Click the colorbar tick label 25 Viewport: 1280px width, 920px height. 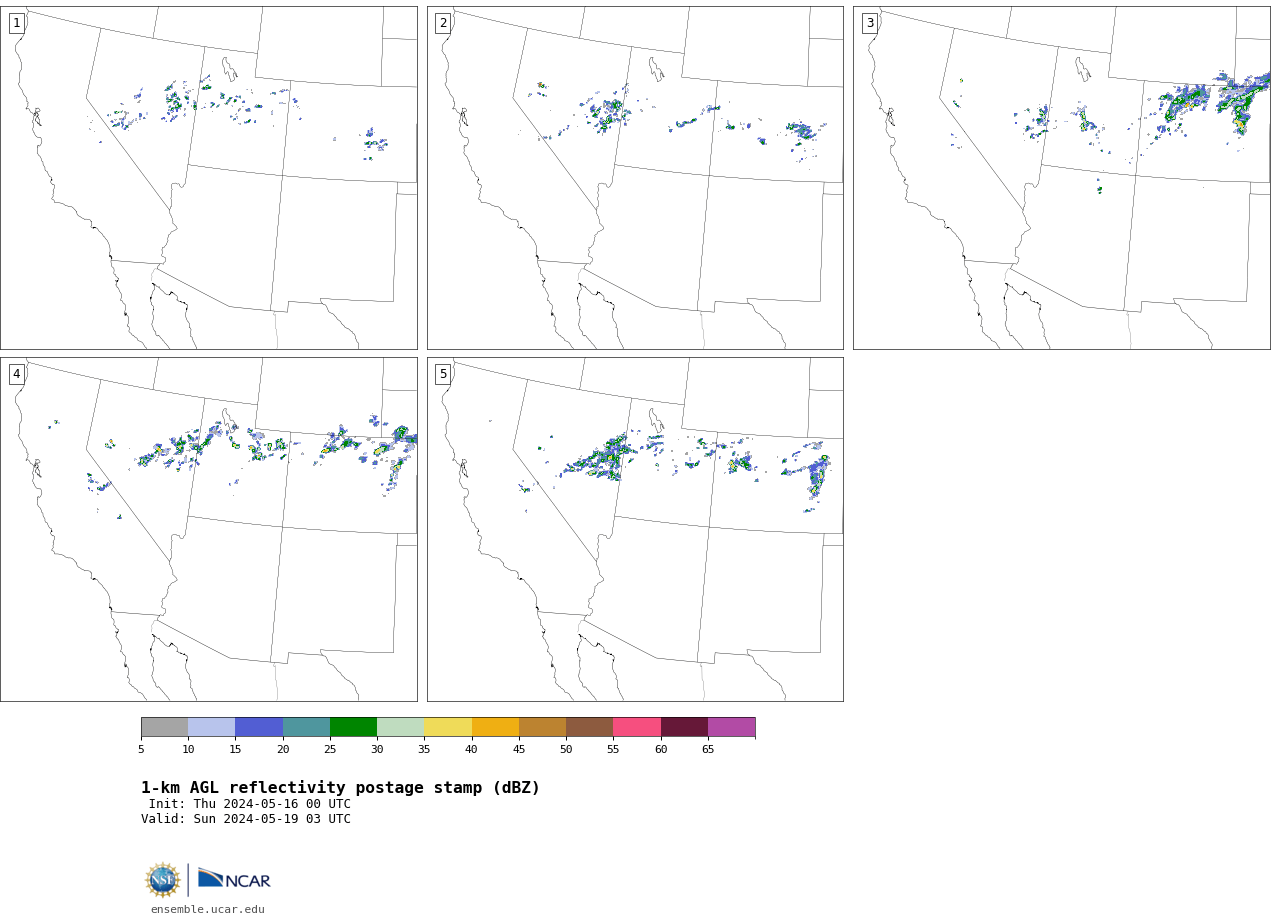pos(330,749)
